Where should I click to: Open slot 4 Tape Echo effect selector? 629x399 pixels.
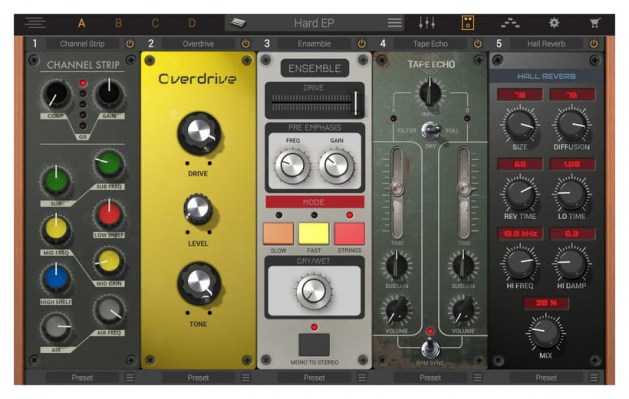[x=430, y=44]
